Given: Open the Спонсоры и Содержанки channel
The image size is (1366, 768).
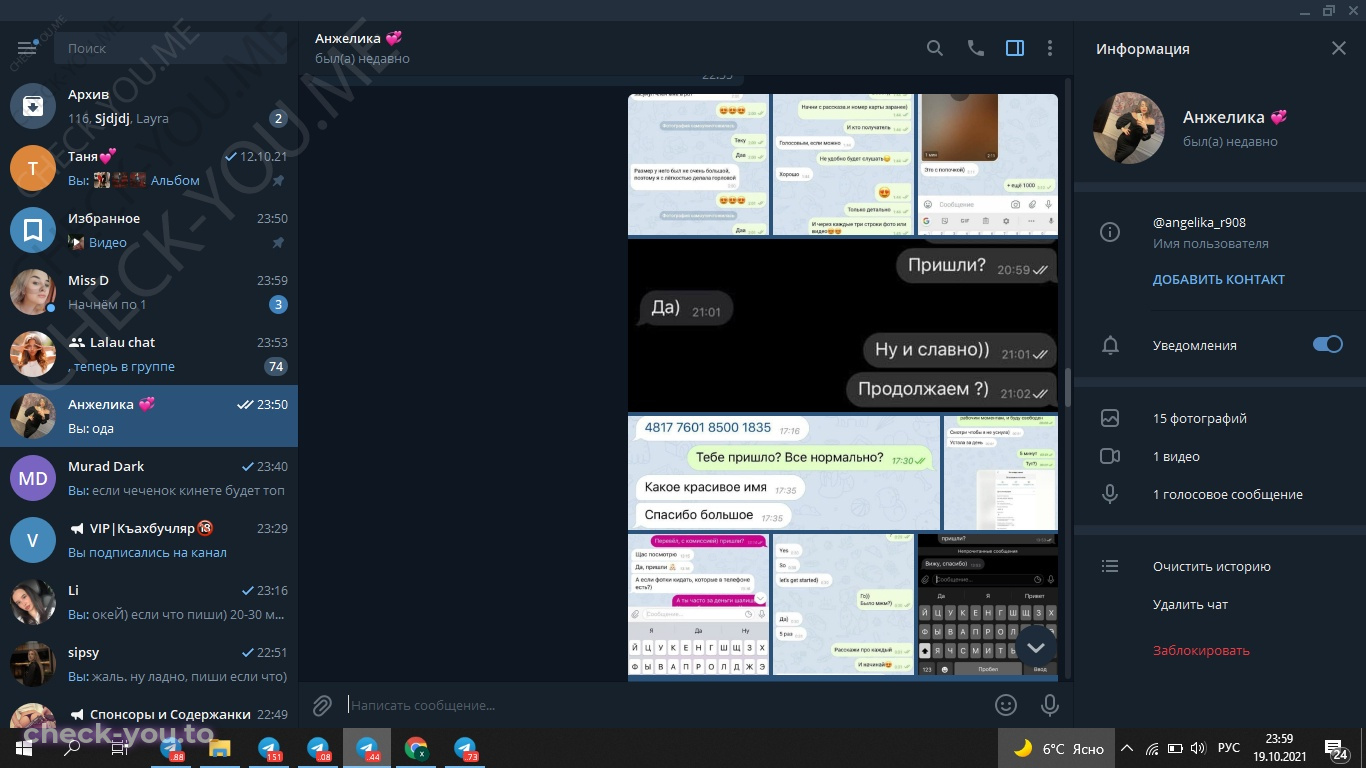Looking at the screenshot, I should (149, 713).
